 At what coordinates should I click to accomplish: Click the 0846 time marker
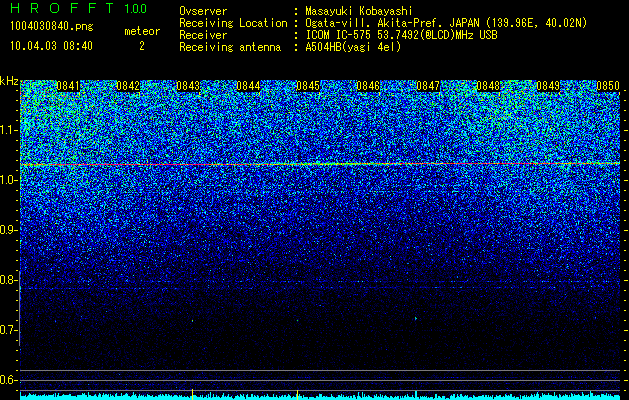point(368,86)
